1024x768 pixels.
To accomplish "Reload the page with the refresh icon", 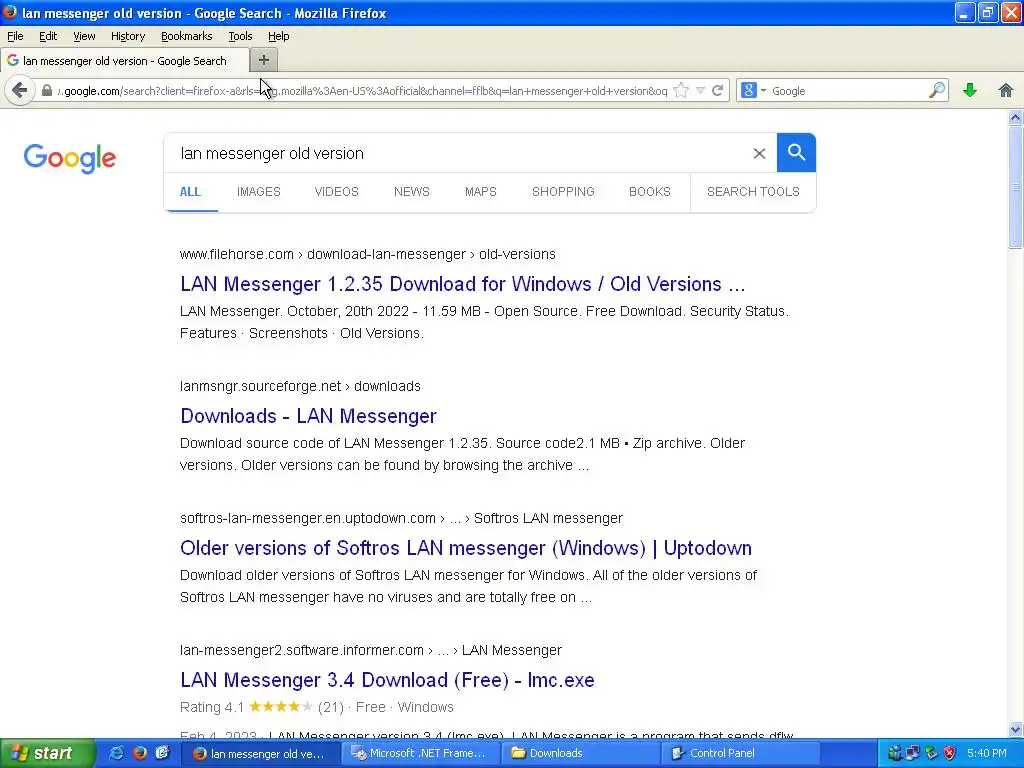I will (717, 91).
